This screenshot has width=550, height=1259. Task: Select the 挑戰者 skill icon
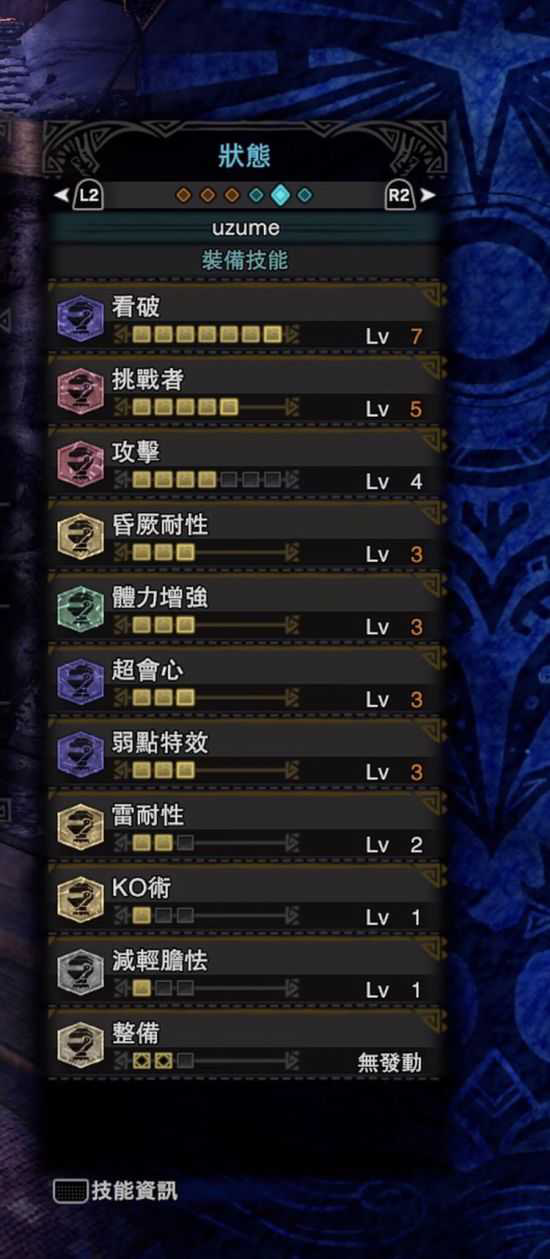81,393
